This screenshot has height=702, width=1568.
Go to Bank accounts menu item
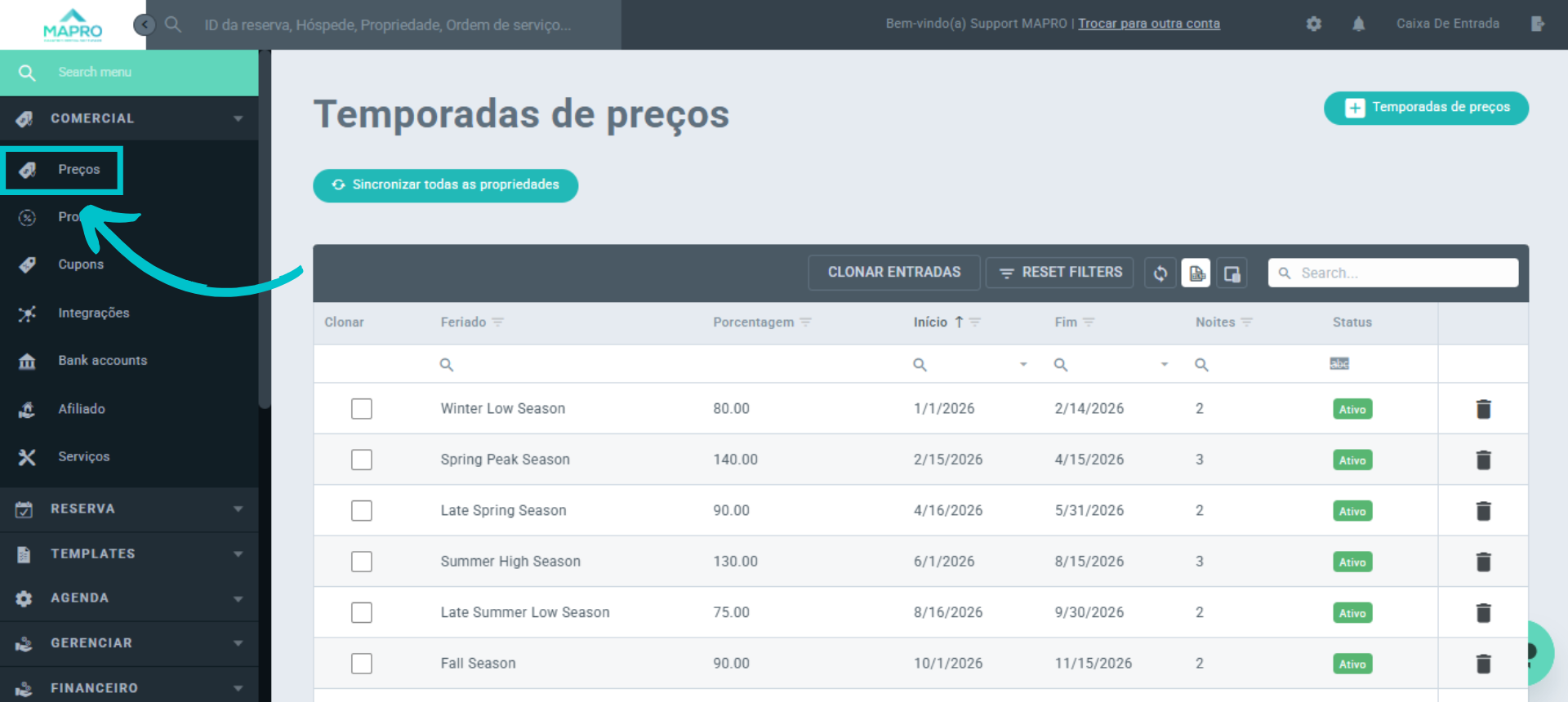(102, 360)
